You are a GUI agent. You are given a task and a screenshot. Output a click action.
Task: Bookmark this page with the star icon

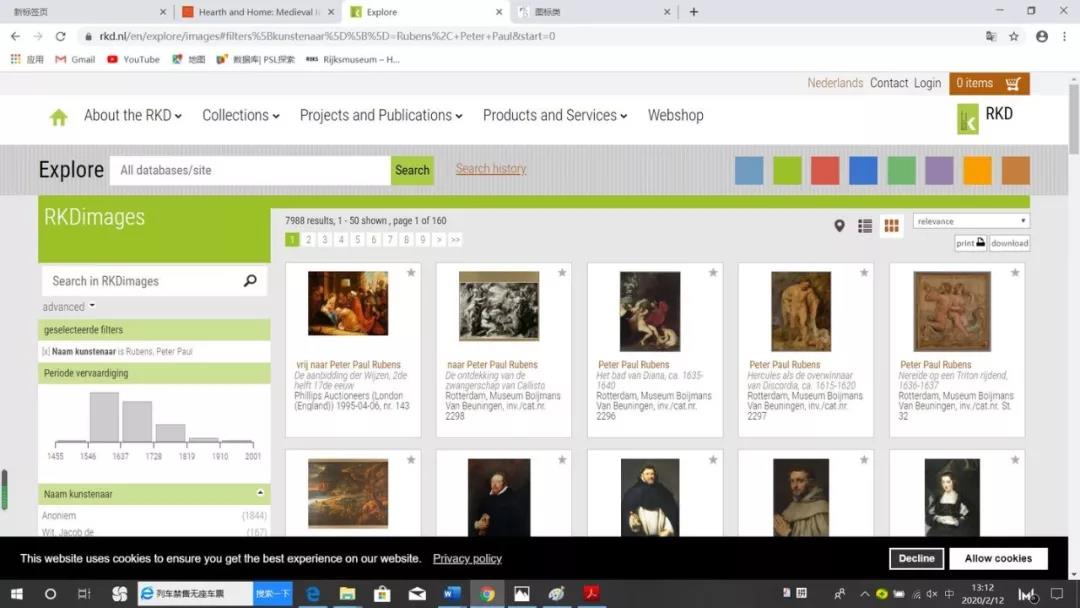(x=1013, y=36)
